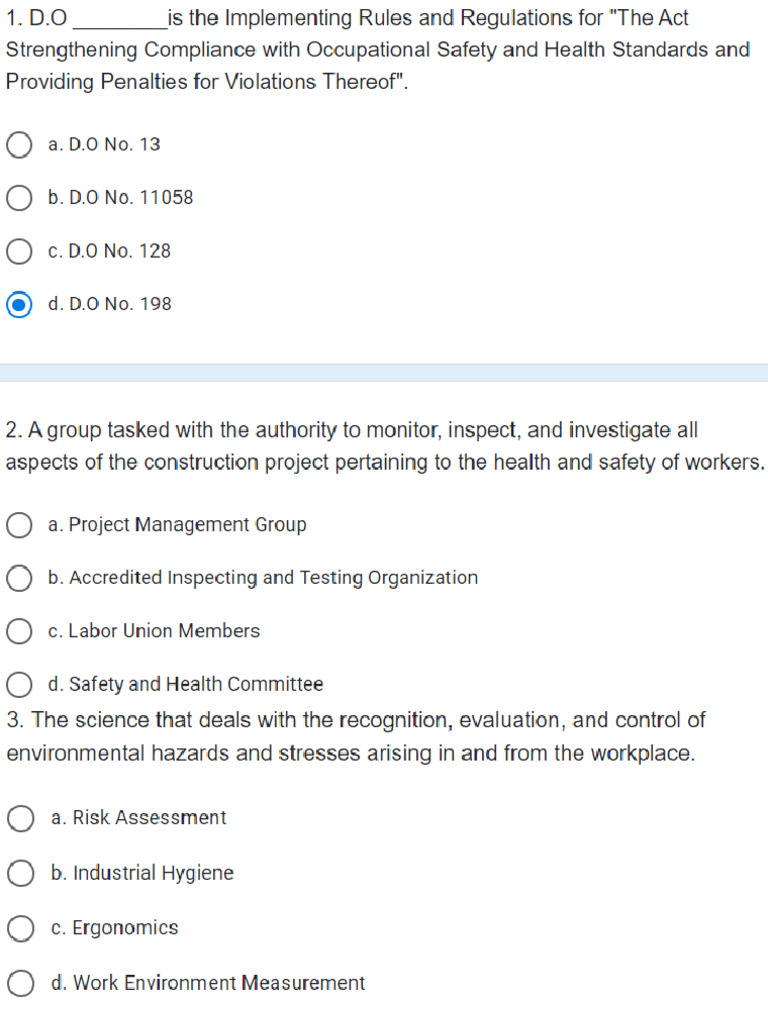Viewport: 768px width, 1024px height.
Task: Click question 2 text about monitoring group
Action: [x=385, y=446]
